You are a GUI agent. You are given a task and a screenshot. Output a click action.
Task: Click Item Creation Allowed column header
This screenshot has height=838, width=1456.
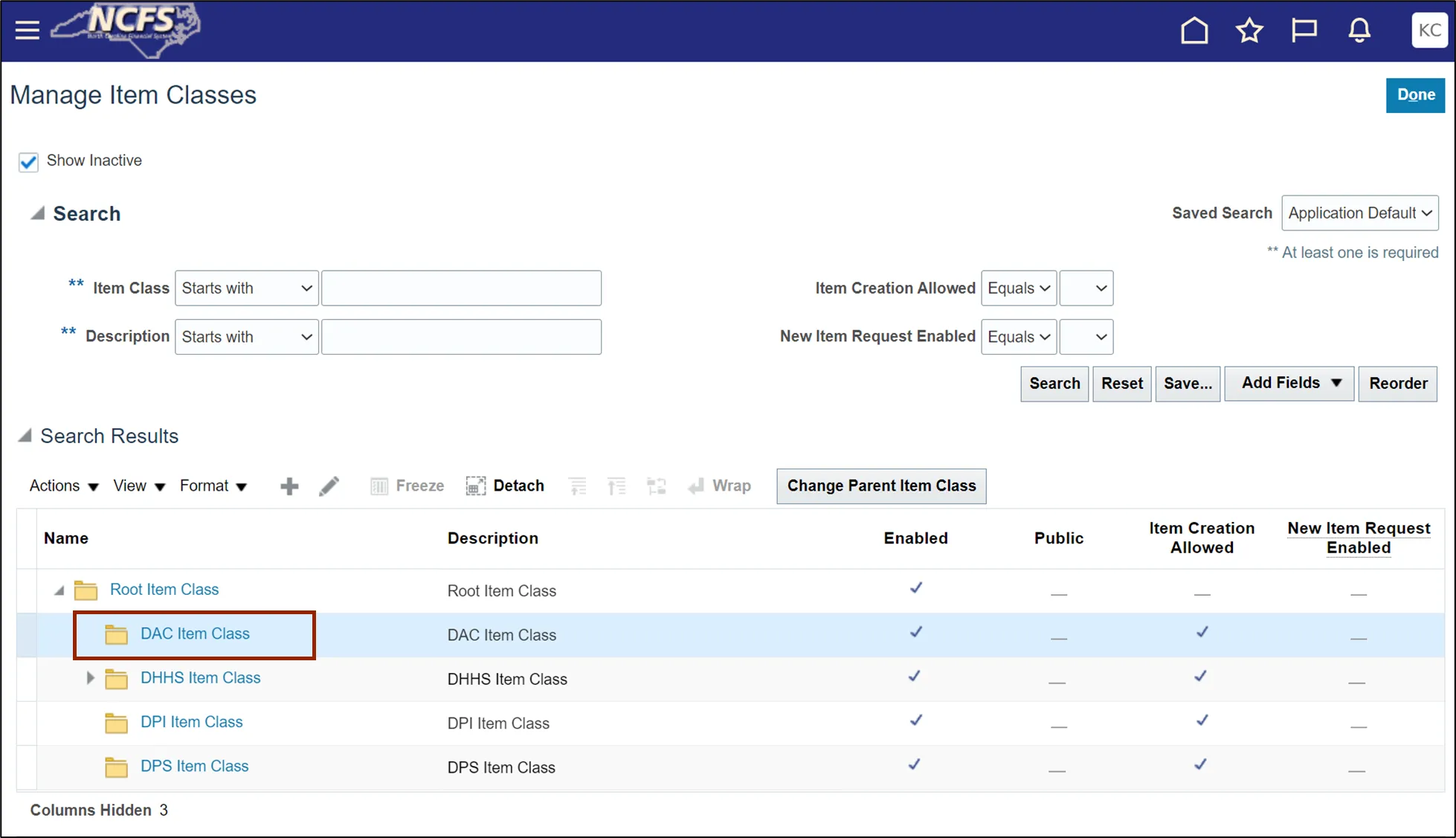tap(1202, 538)
